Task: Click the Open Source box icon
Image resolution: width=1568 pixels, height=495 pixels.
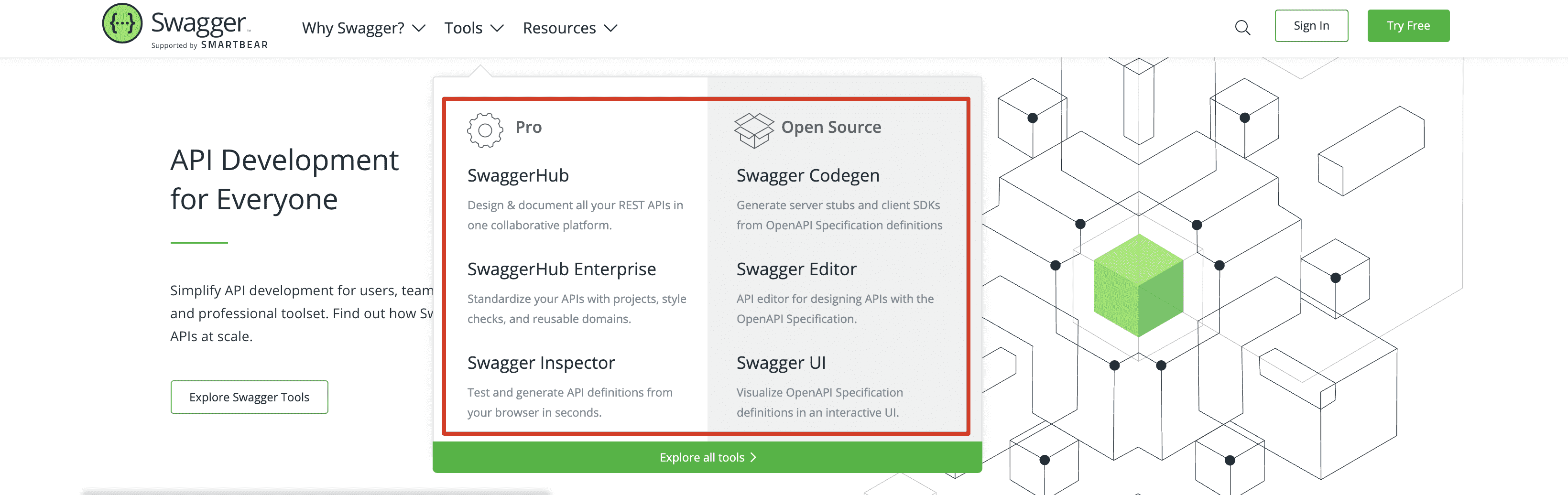Action: click(753, 129)
